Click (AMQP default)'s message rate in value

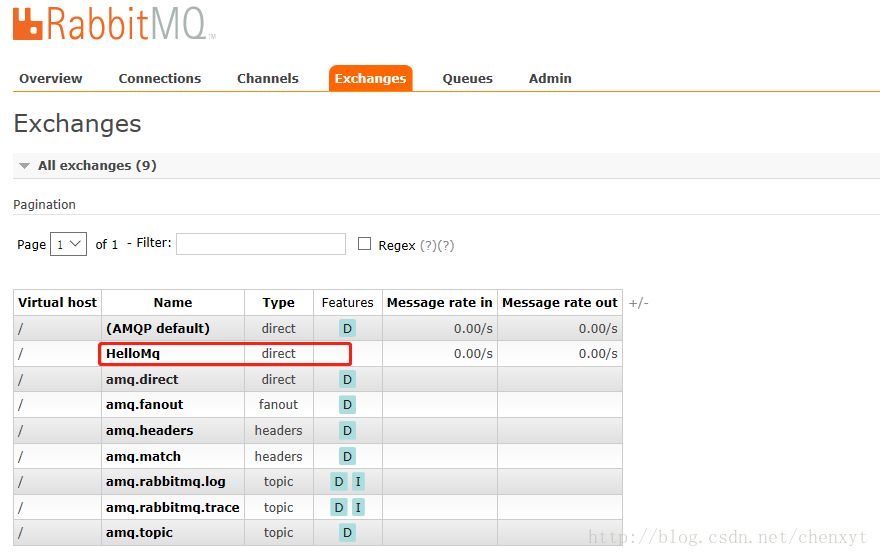[473, 328]
